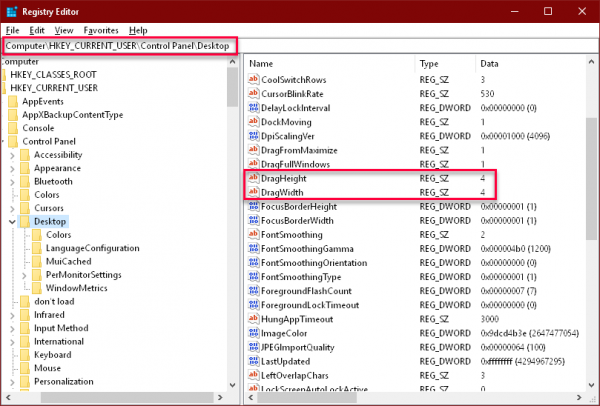
Task: Select the DpiScalingVer DWORD icon
Action: [253, 136]
